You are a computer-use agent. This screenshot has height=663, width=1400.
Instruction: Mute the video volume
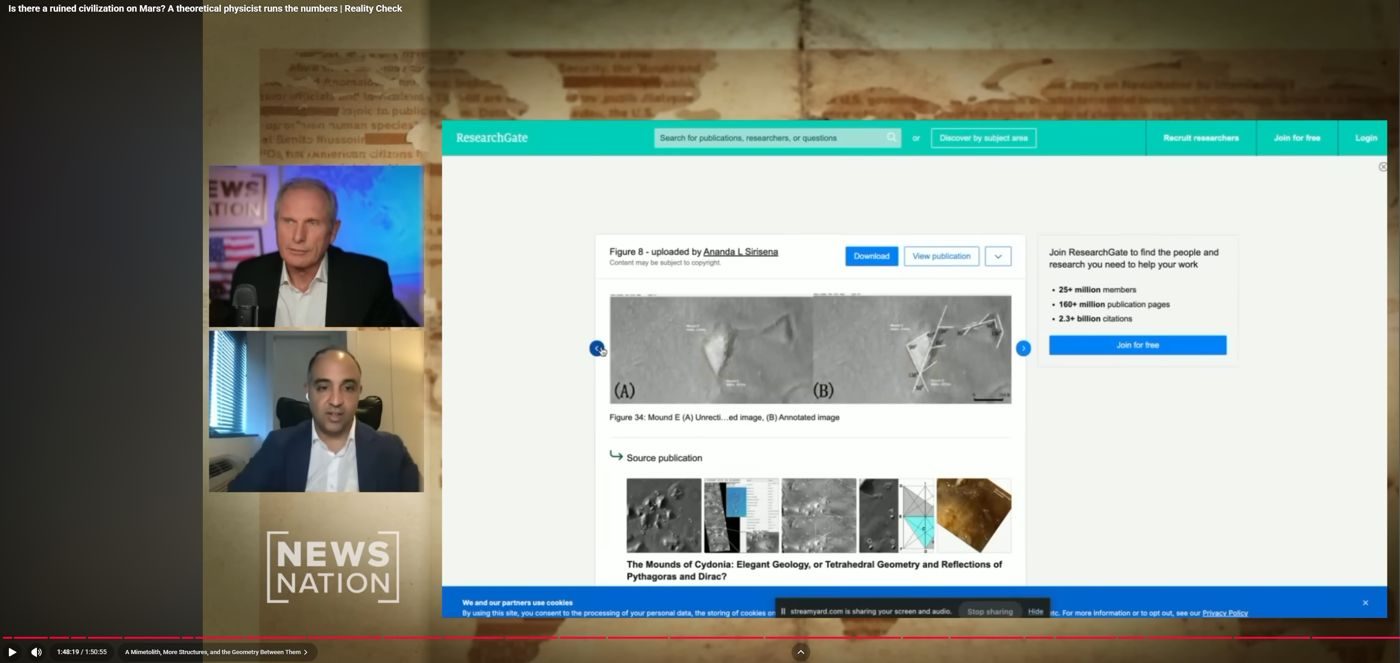[36, 652]
